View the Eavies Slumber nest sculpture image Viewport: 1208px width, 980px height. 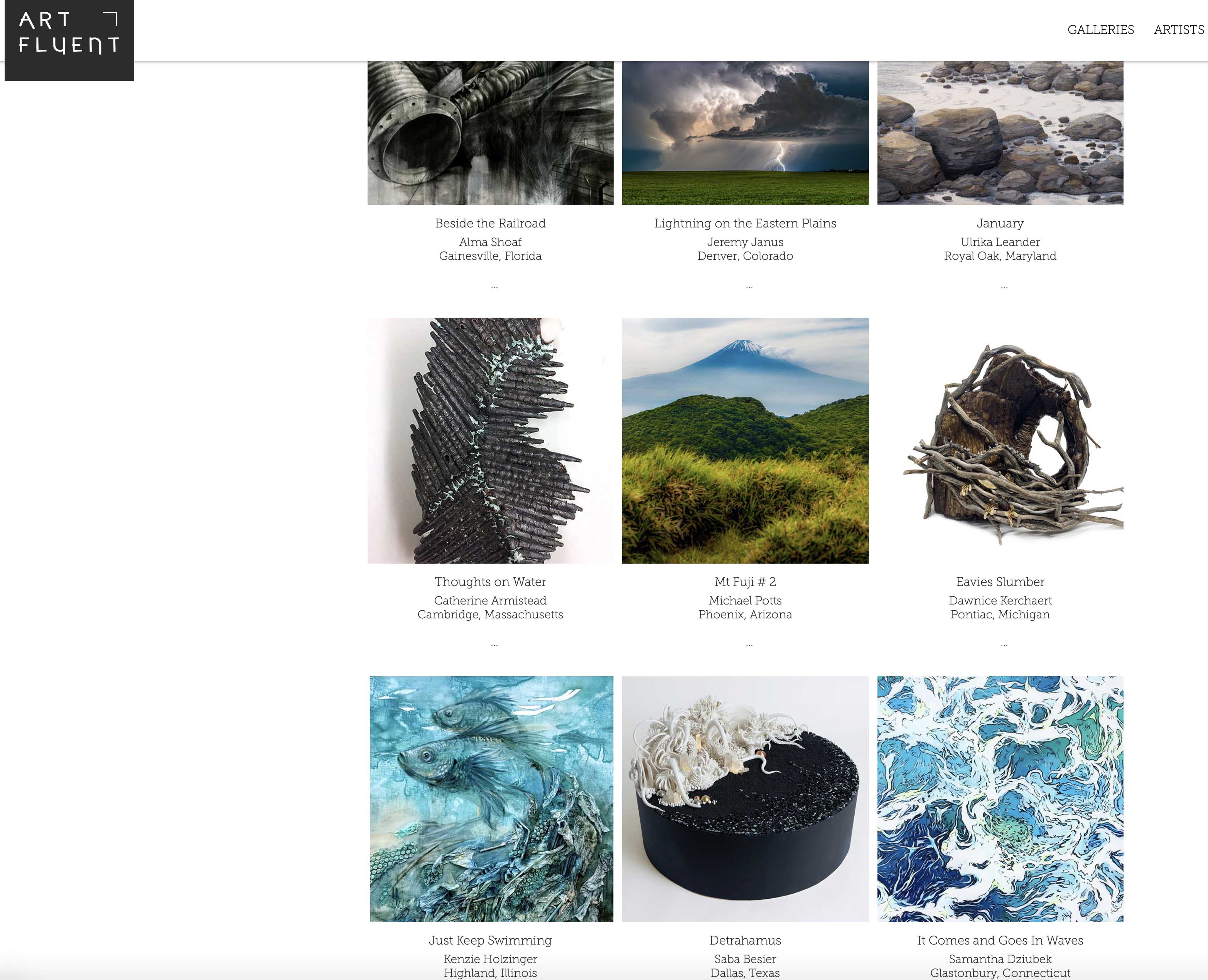point(1000,440)
